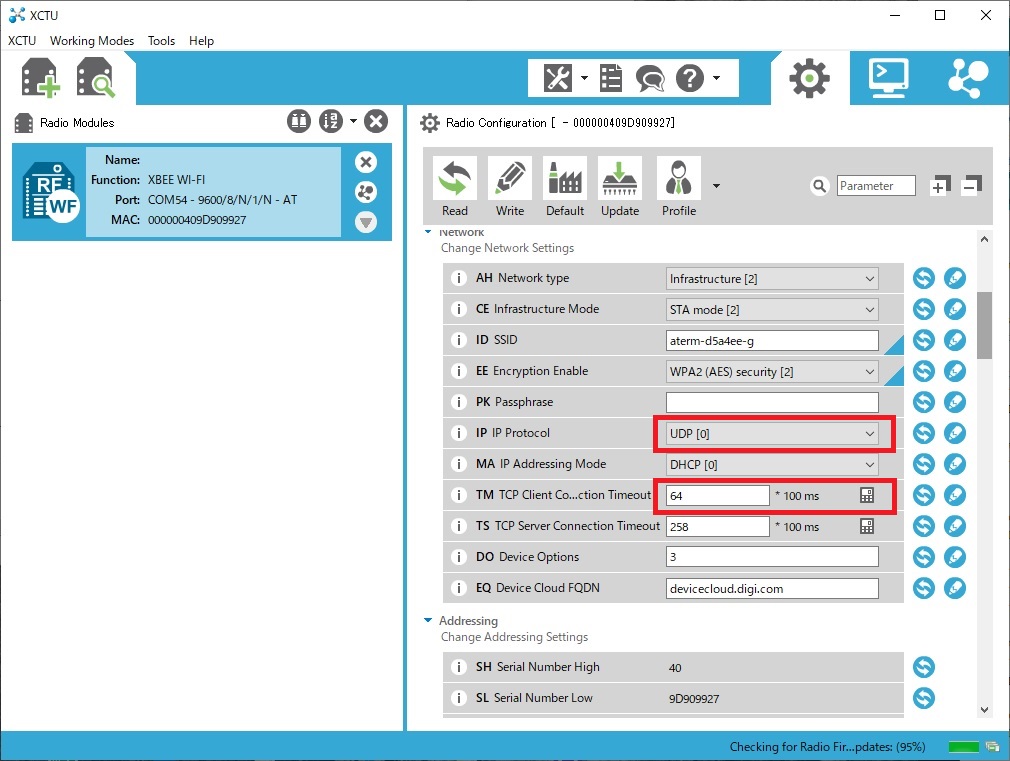Open the TM timeout calculator icon
Image resolution: width=1010 pixels, height=761 pixels.
click(x=867, y=495)
